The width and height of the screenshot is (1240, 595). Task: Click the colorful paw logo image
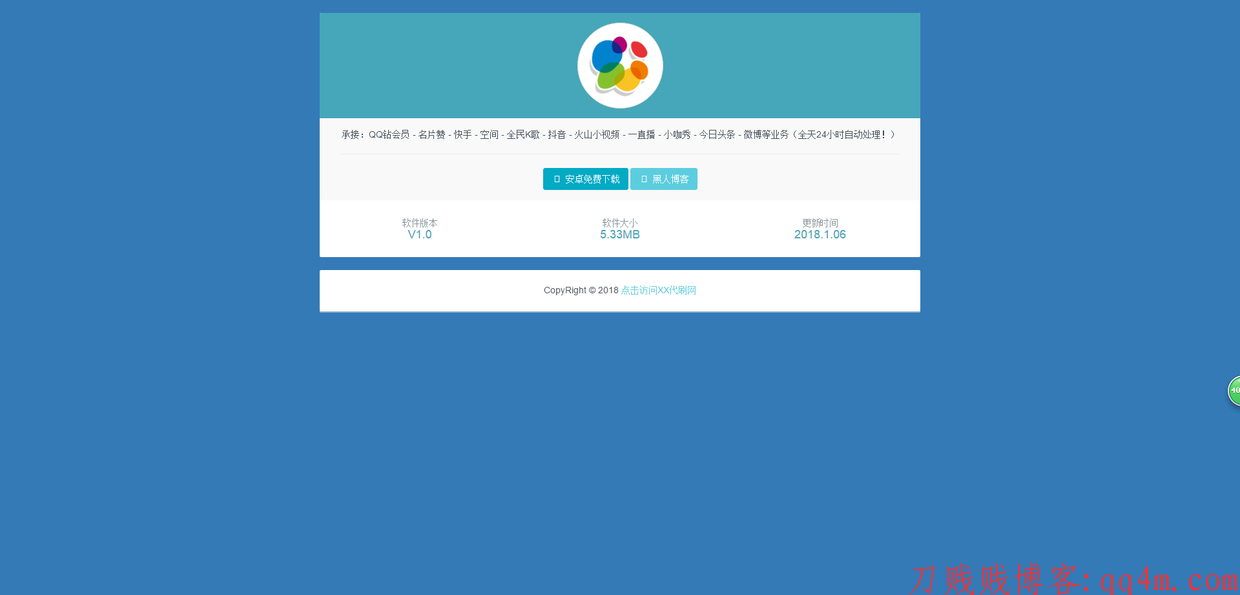(620, 66)
